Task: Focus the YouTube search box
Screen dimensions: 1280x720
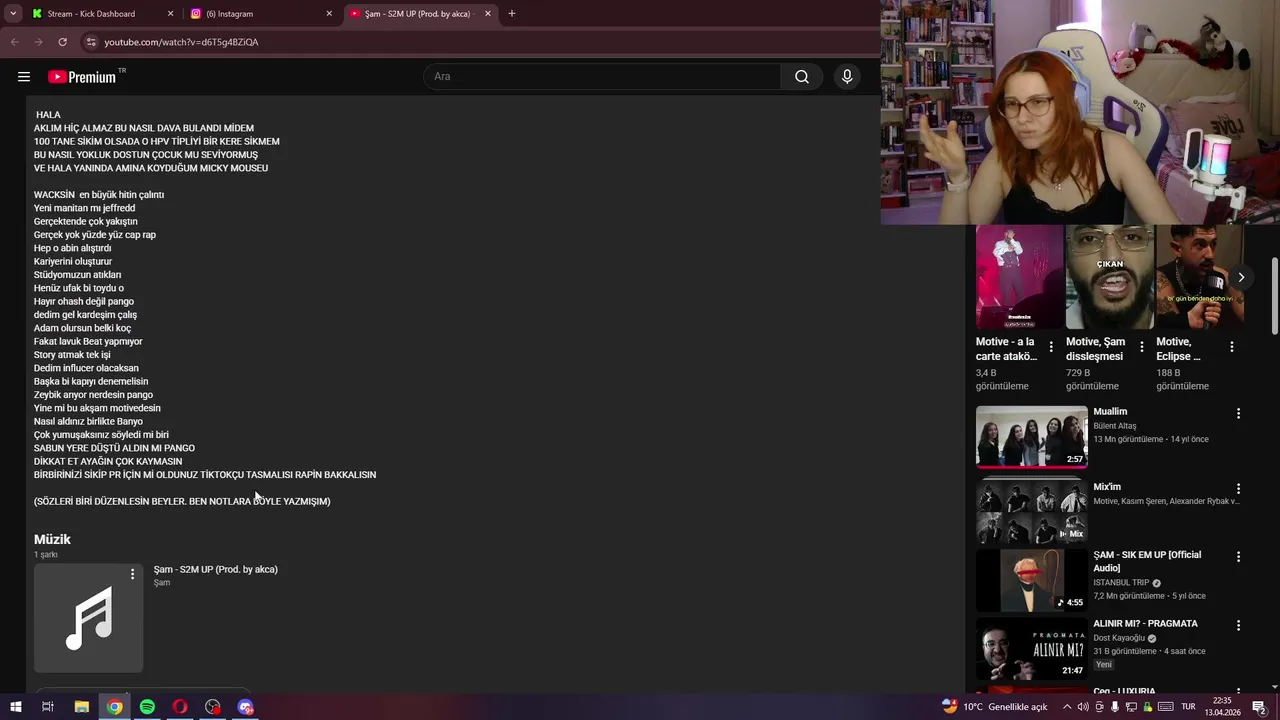Action: click(x=603, y=77)
